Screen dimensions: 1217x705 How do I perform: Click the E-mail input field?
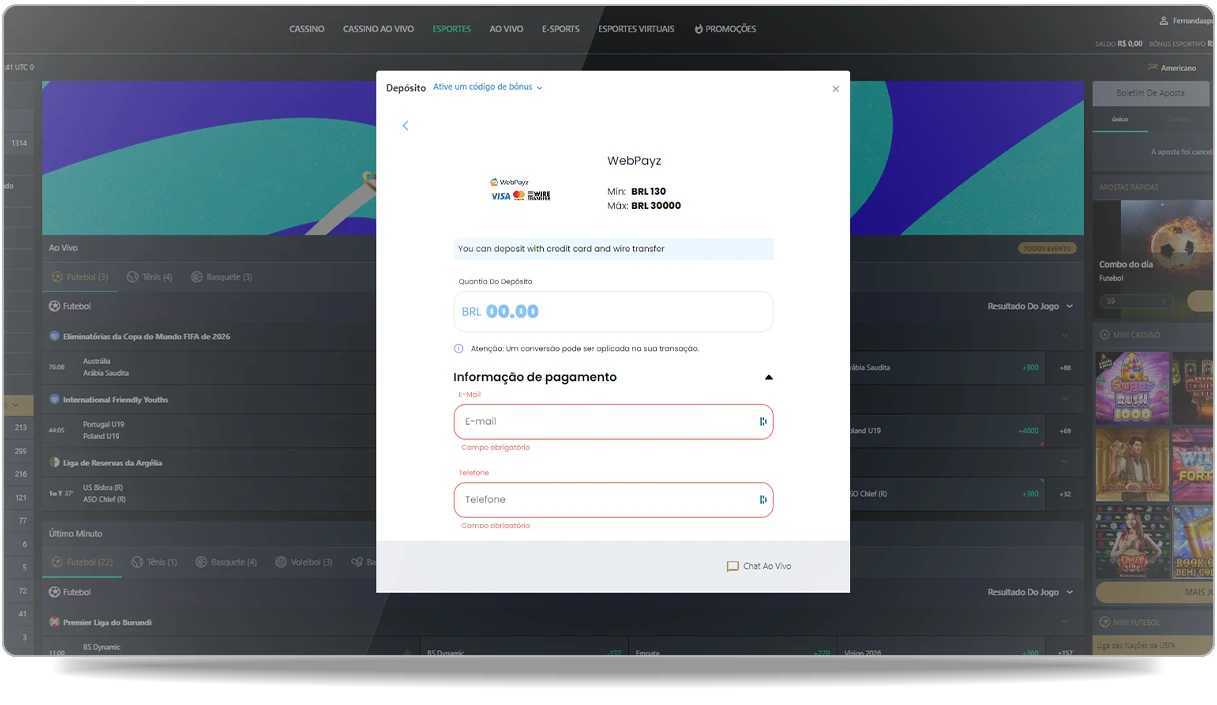(613, 422)
